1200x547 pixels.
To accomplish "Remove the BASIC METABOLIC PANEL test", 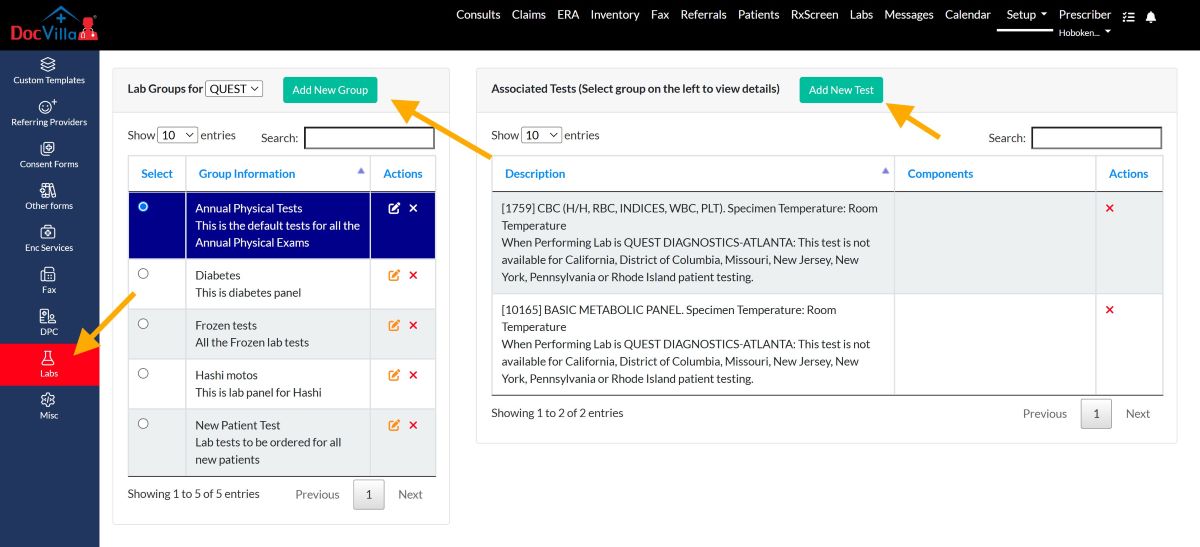I will pos(1109,310).
